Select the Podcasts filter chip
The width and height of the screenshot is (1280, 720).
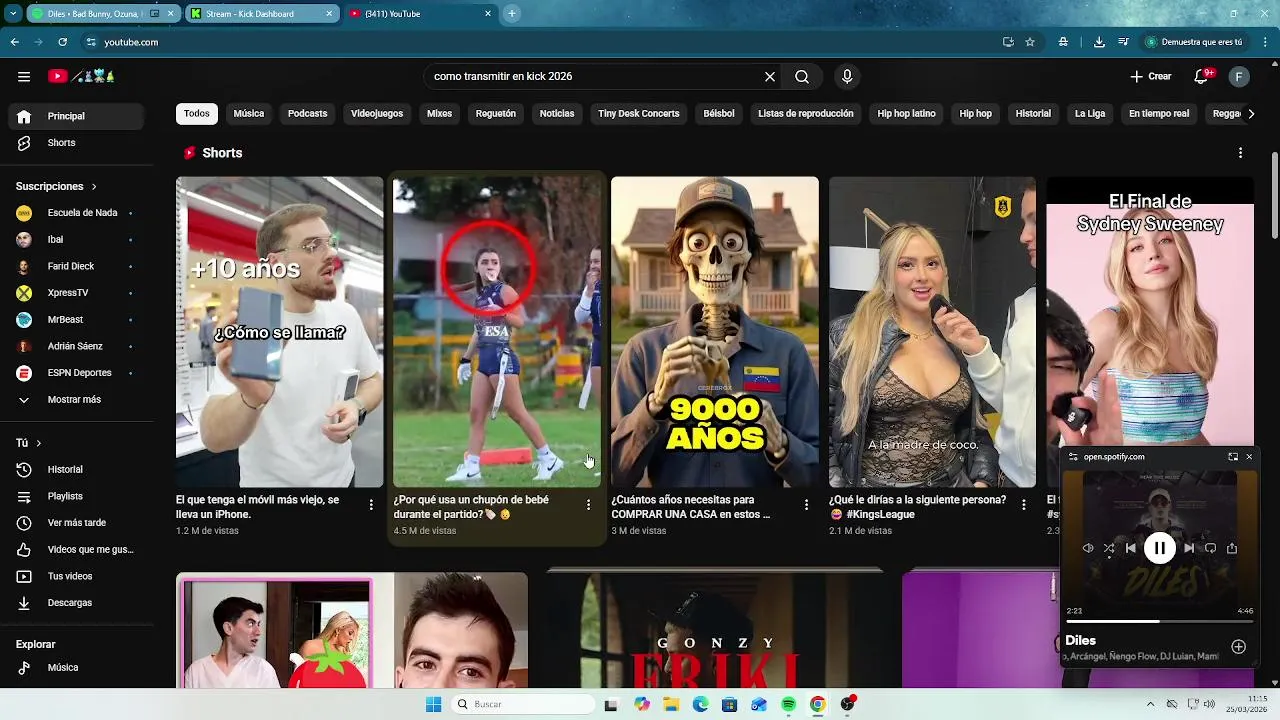307,114
